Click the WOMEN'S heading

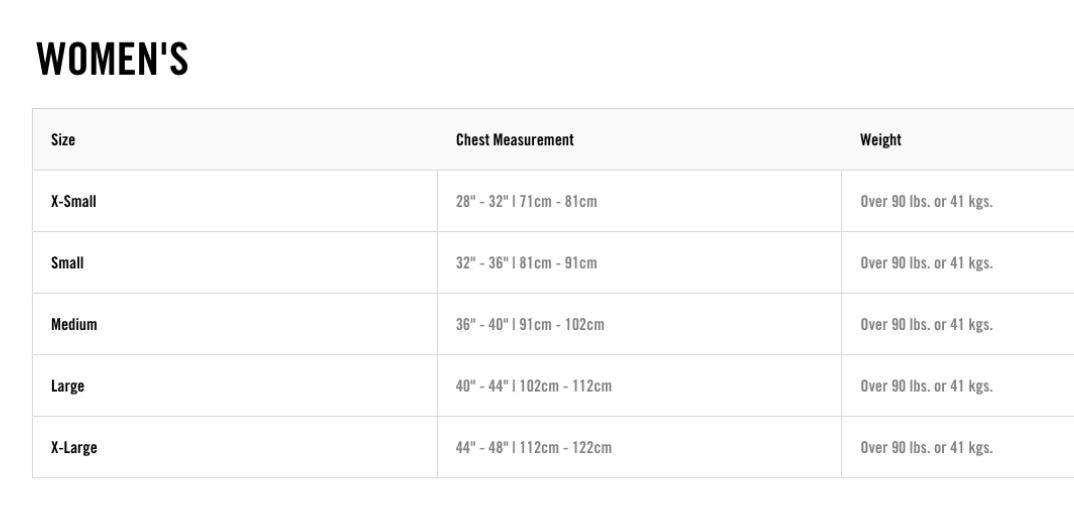coord(112,59)
